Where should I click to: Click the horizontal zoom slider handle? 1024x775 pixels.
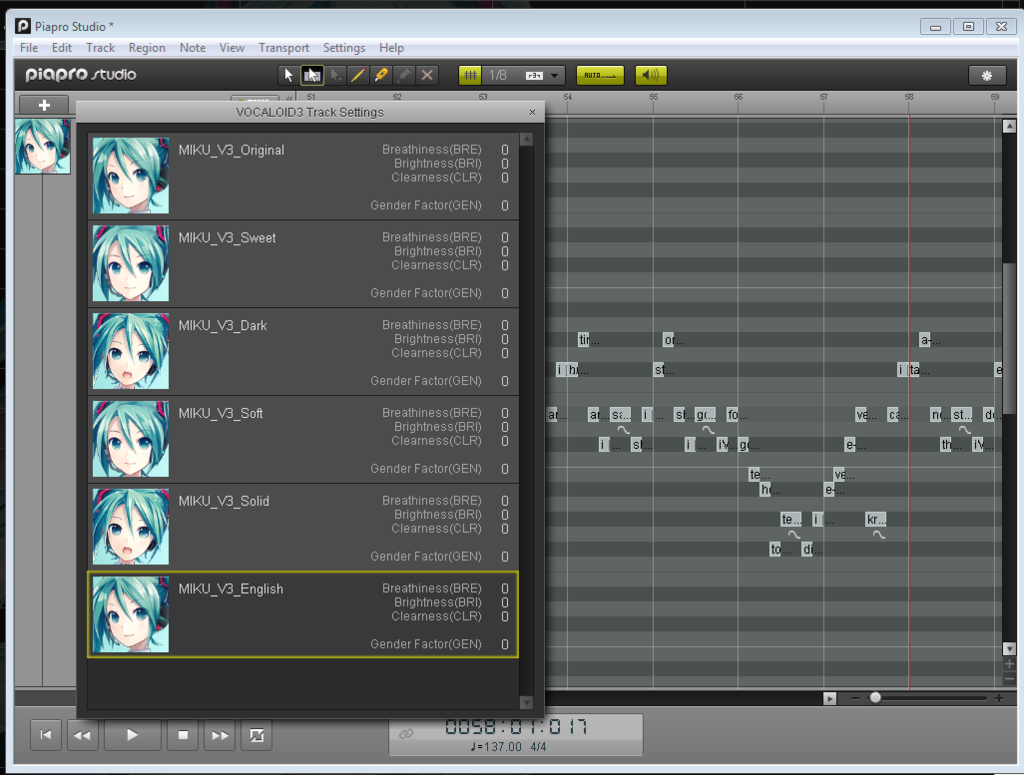click(875, 698)
